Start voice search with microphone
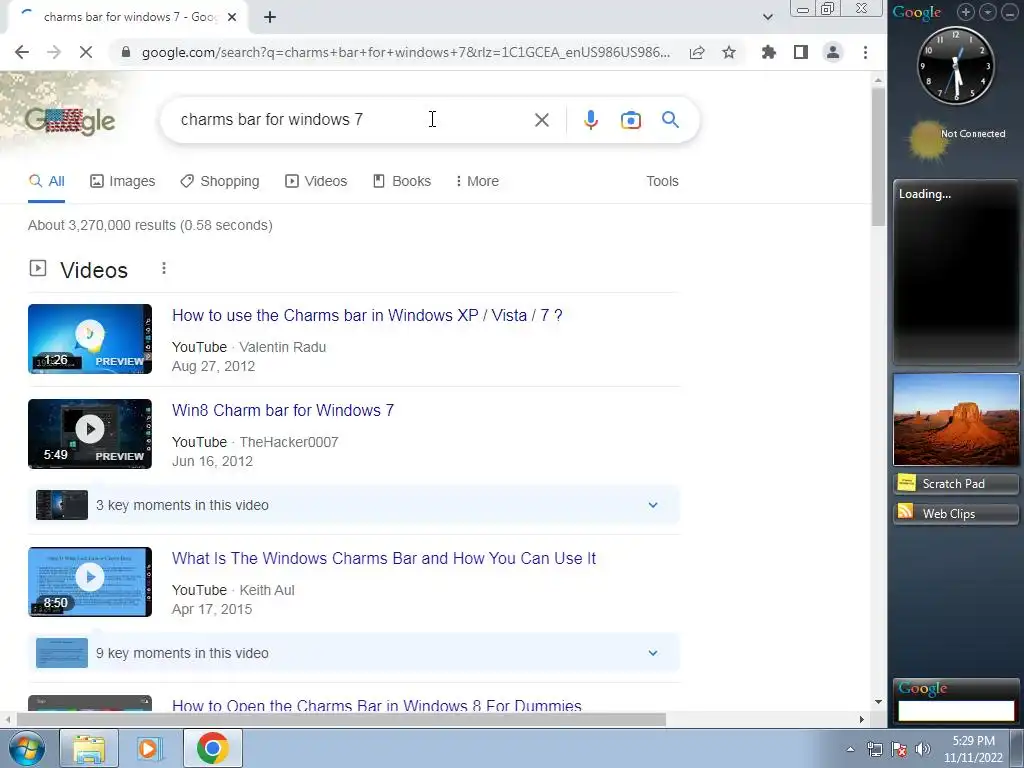1024x768 pixels. 590,120
